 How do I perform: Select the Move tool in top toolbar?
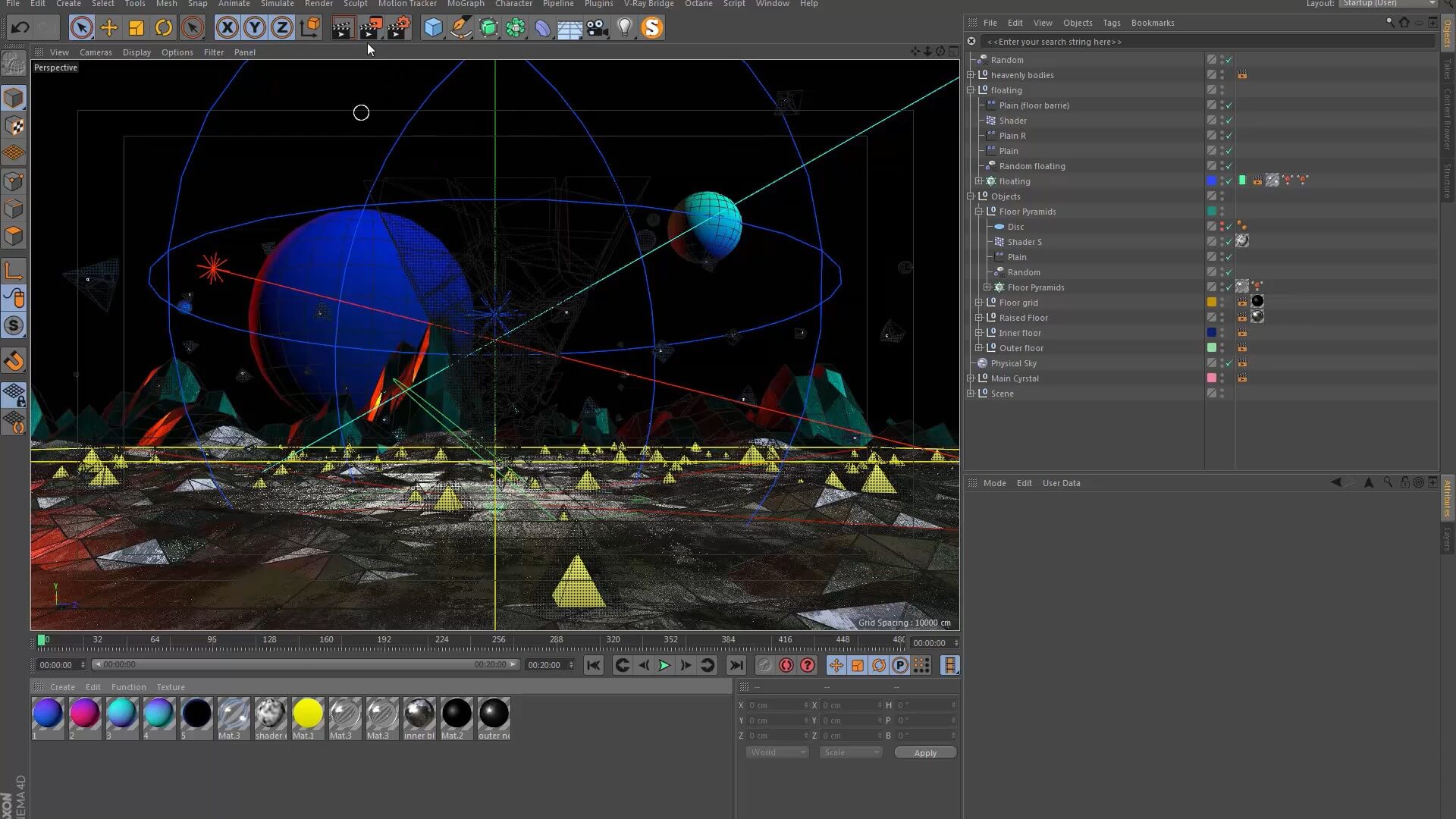[x=108, y=28]
